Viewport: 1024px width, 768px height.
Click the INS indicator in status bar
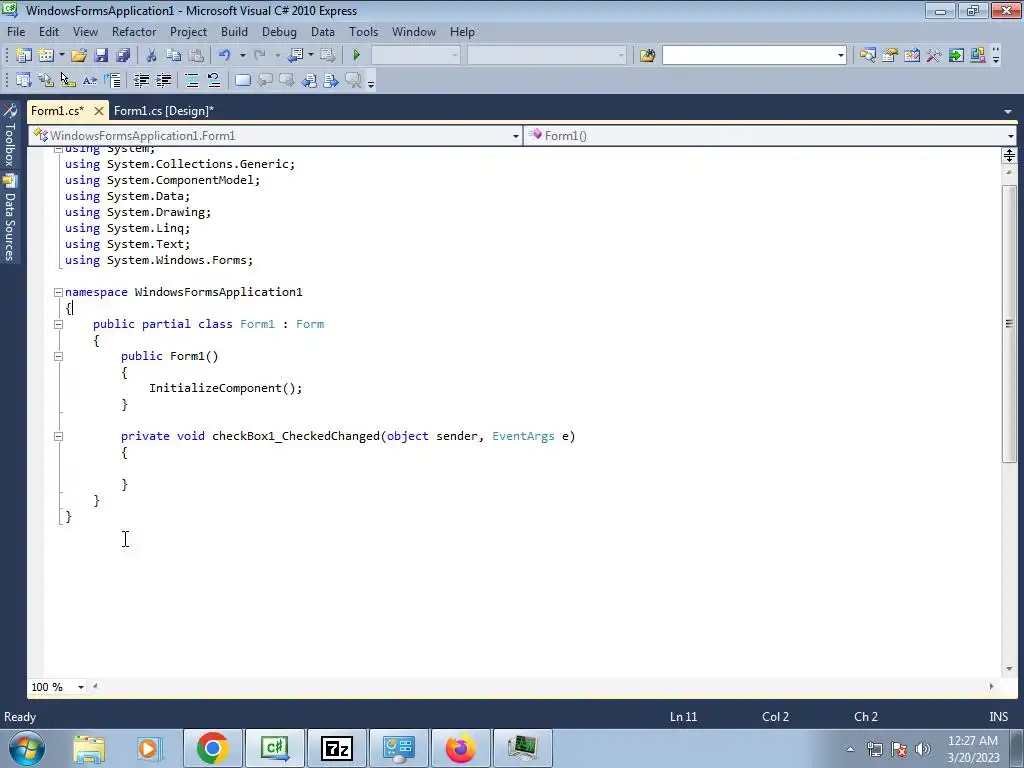[998, 717]
